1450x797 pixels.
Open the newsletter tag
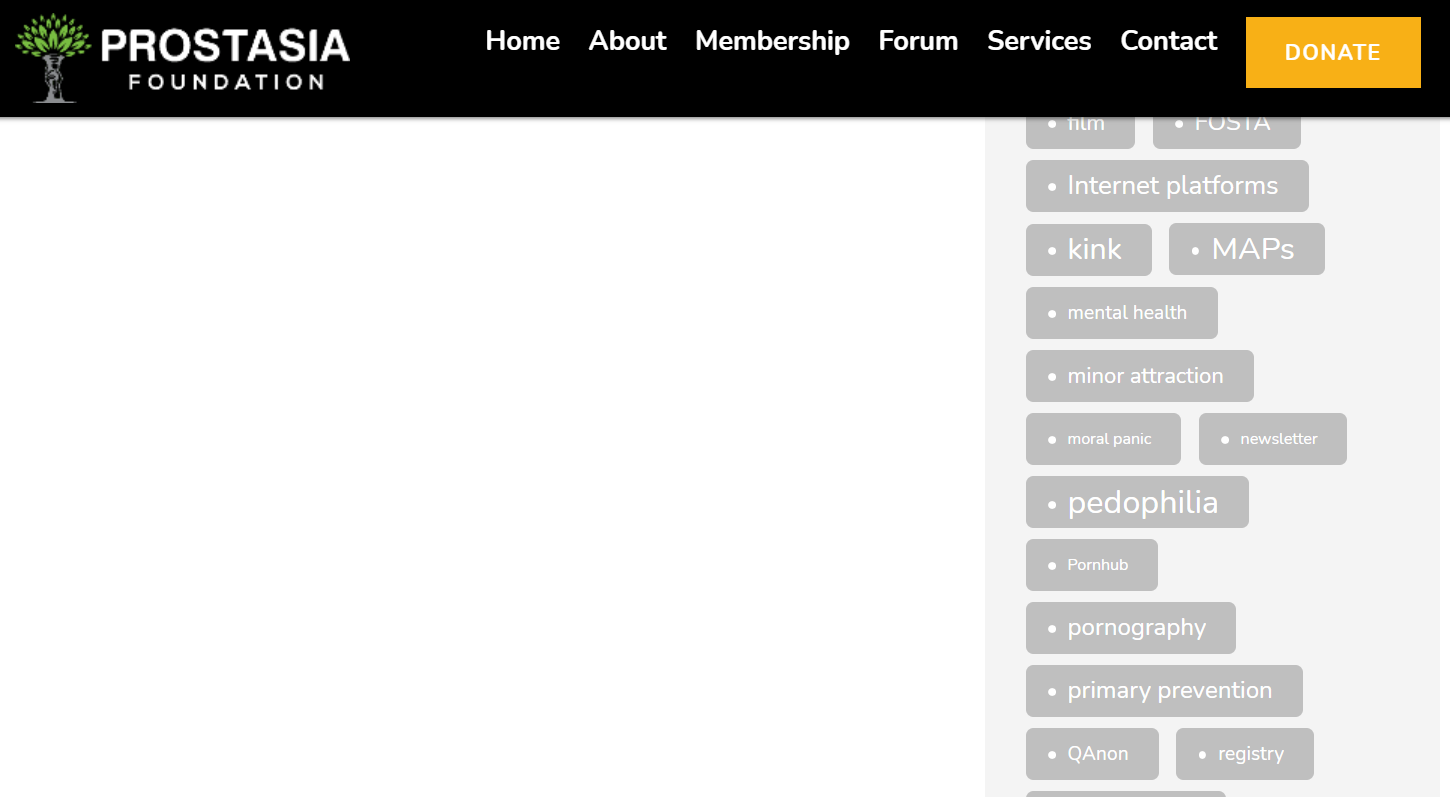1273,439
